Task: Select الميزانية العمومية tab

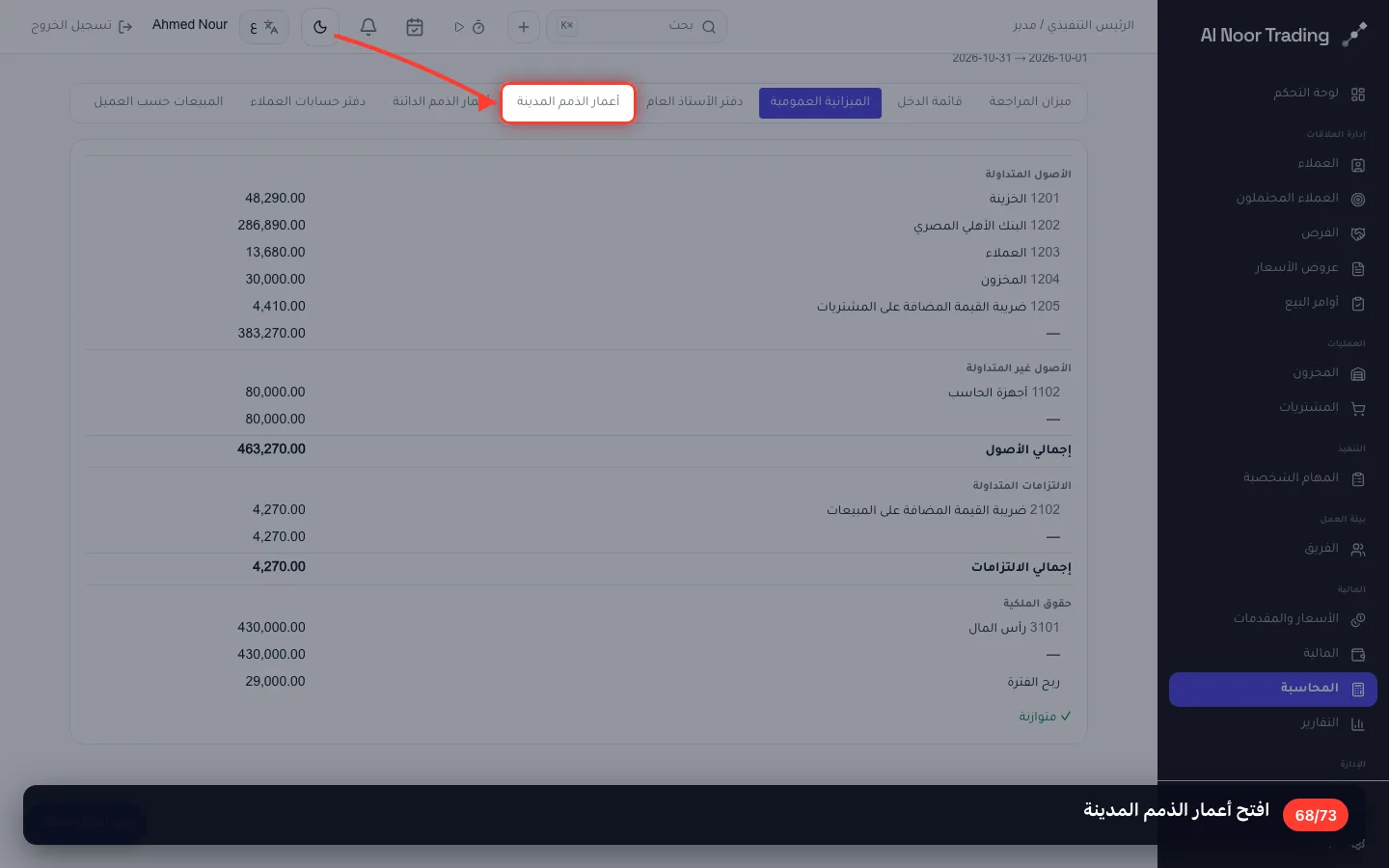Action: pos(820,102)
